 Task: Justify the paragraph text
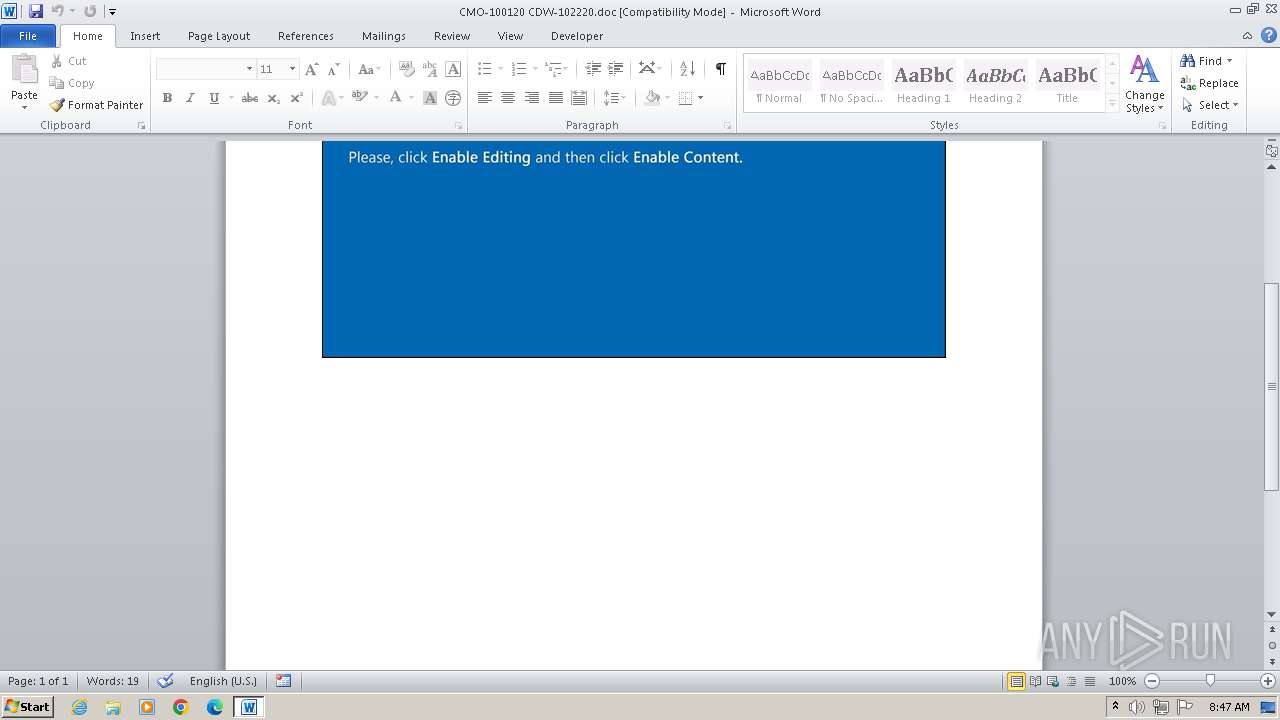pyautogui.click(x=556, y=98)
